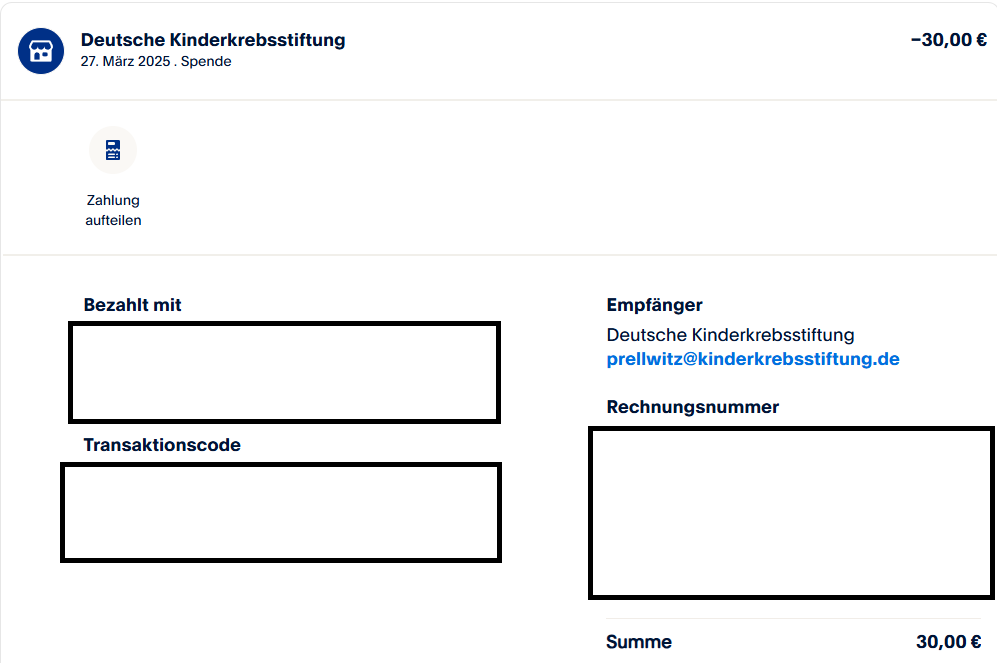
Task: Click the split payment calculator icon
Action: [x=113, y=150]
